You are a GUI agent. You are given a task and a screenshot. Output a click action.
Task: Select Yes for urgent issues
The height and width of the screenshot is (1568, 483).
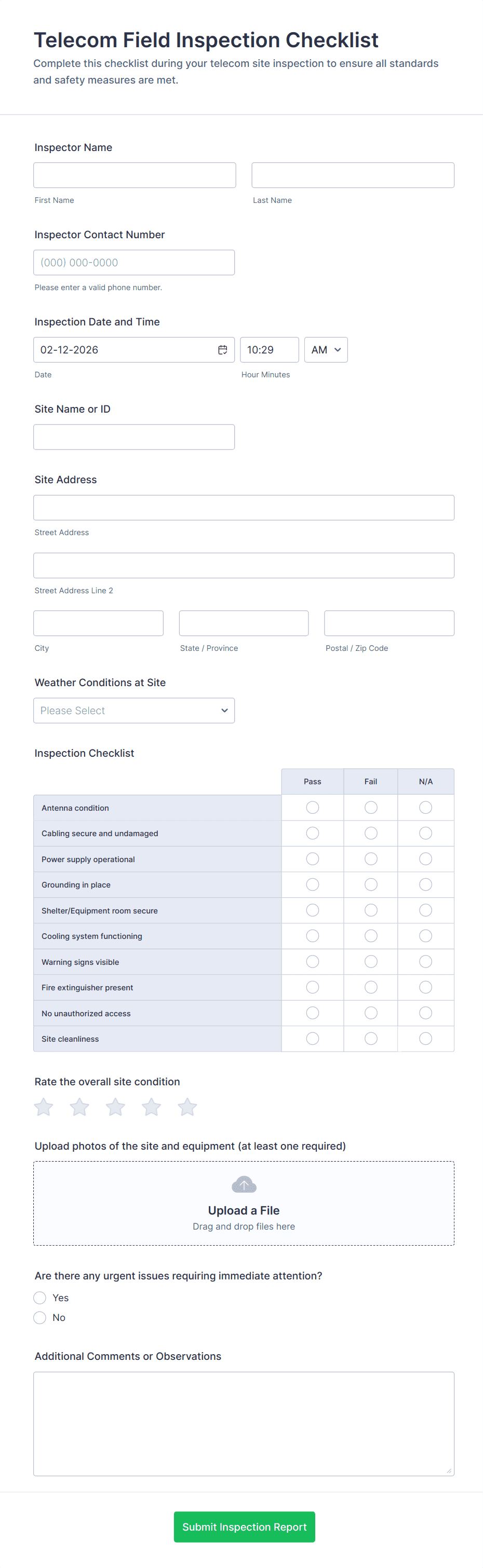coord(40,1298)
